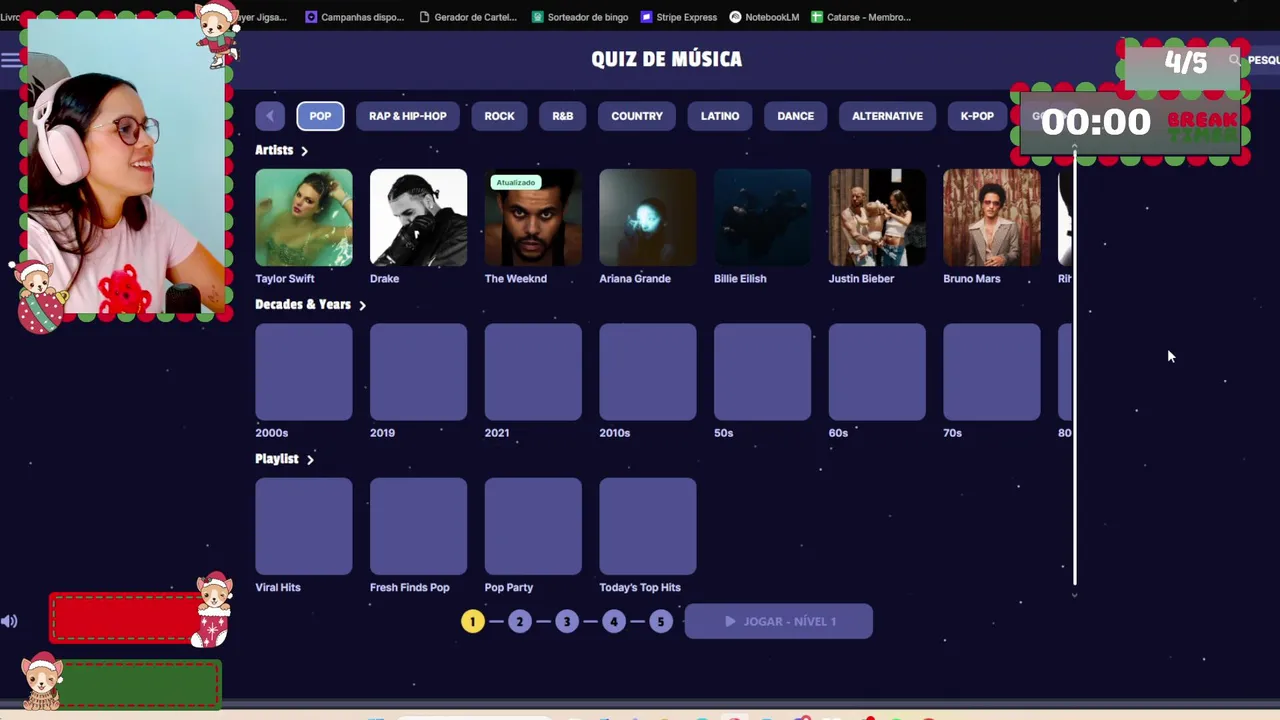Select level step 5 circle

tap(660, 621)
